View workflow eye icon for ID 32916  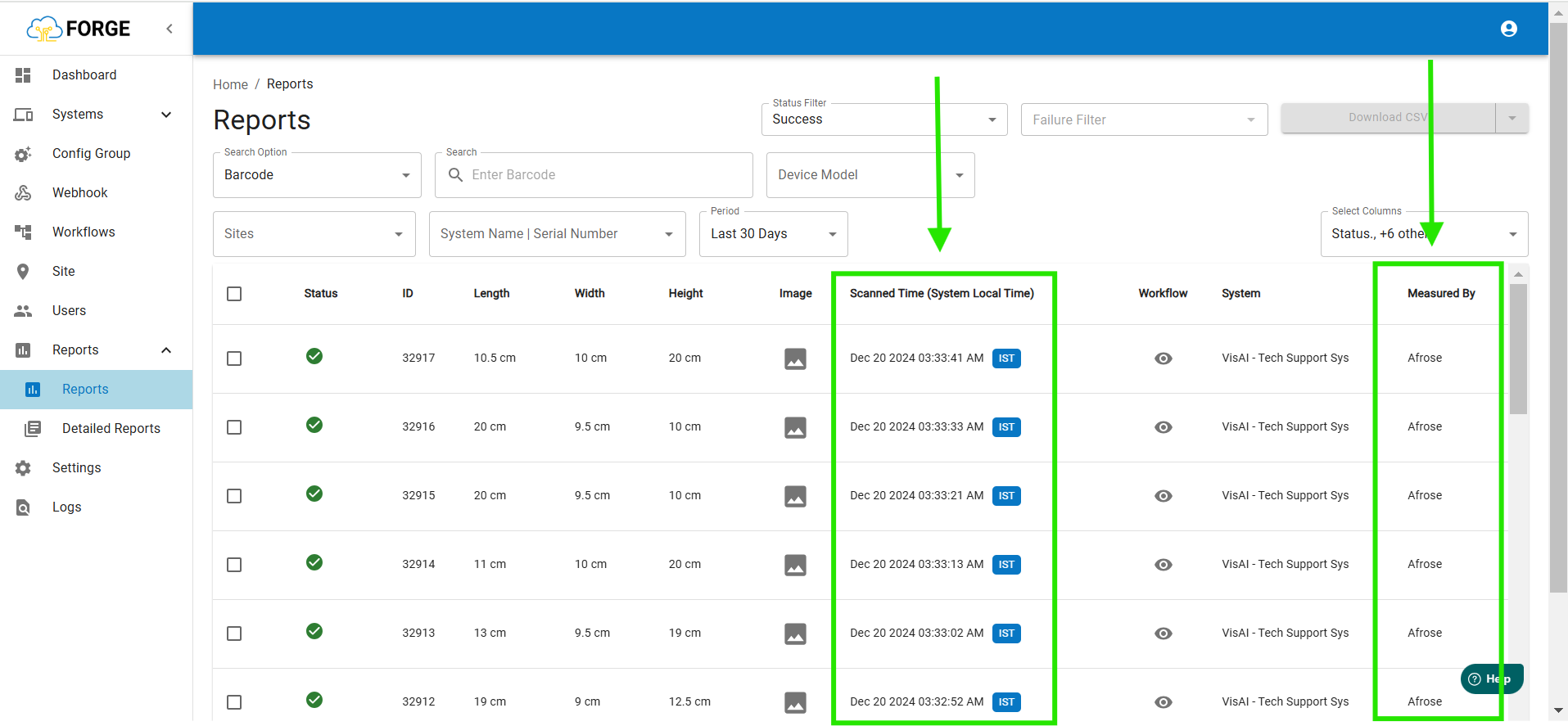[1163, 427]
